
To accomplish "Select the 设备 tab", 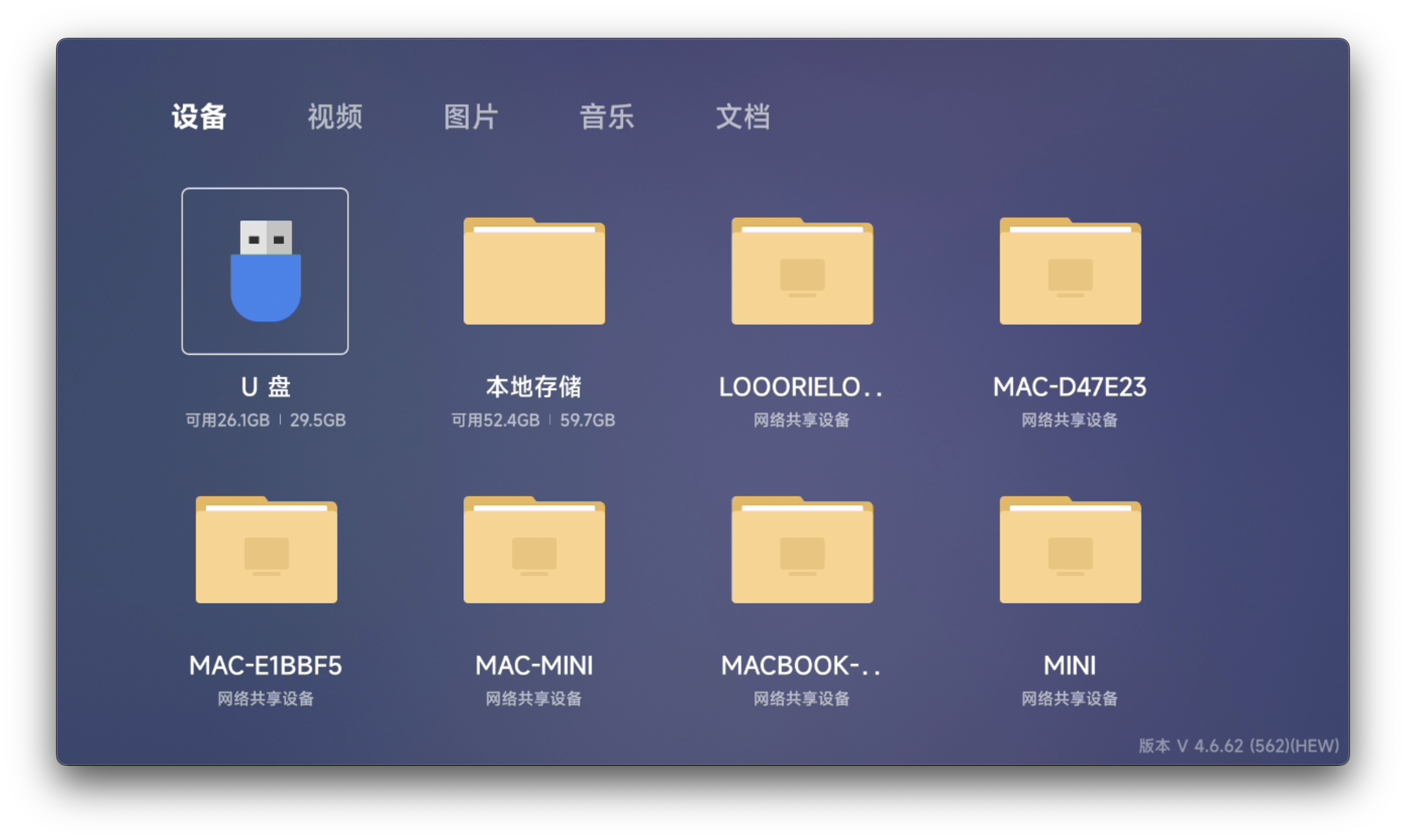I will click(x=199, y=117).
